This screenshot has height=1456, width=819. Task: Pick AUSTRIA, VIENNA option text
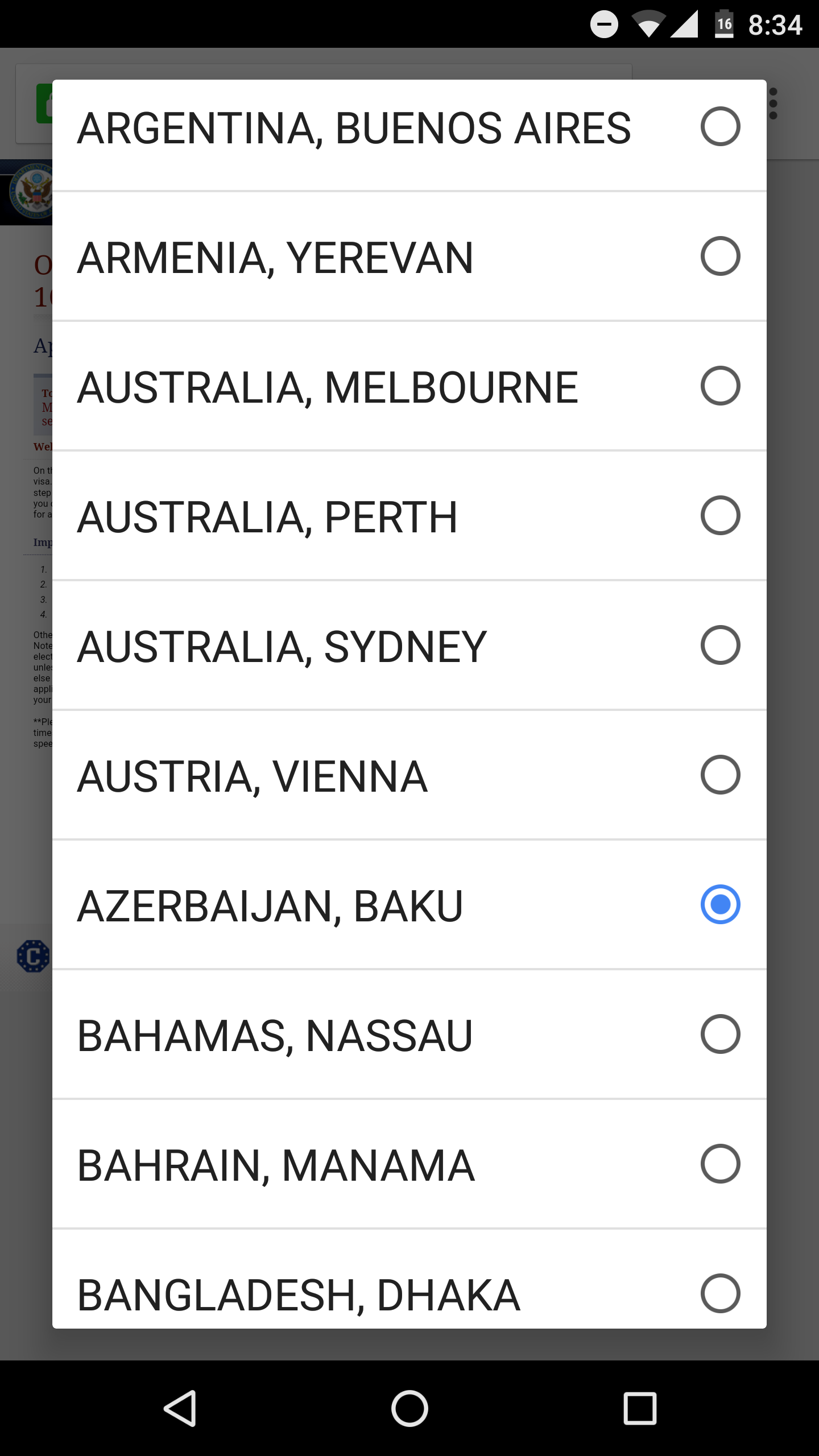[253, 776]
